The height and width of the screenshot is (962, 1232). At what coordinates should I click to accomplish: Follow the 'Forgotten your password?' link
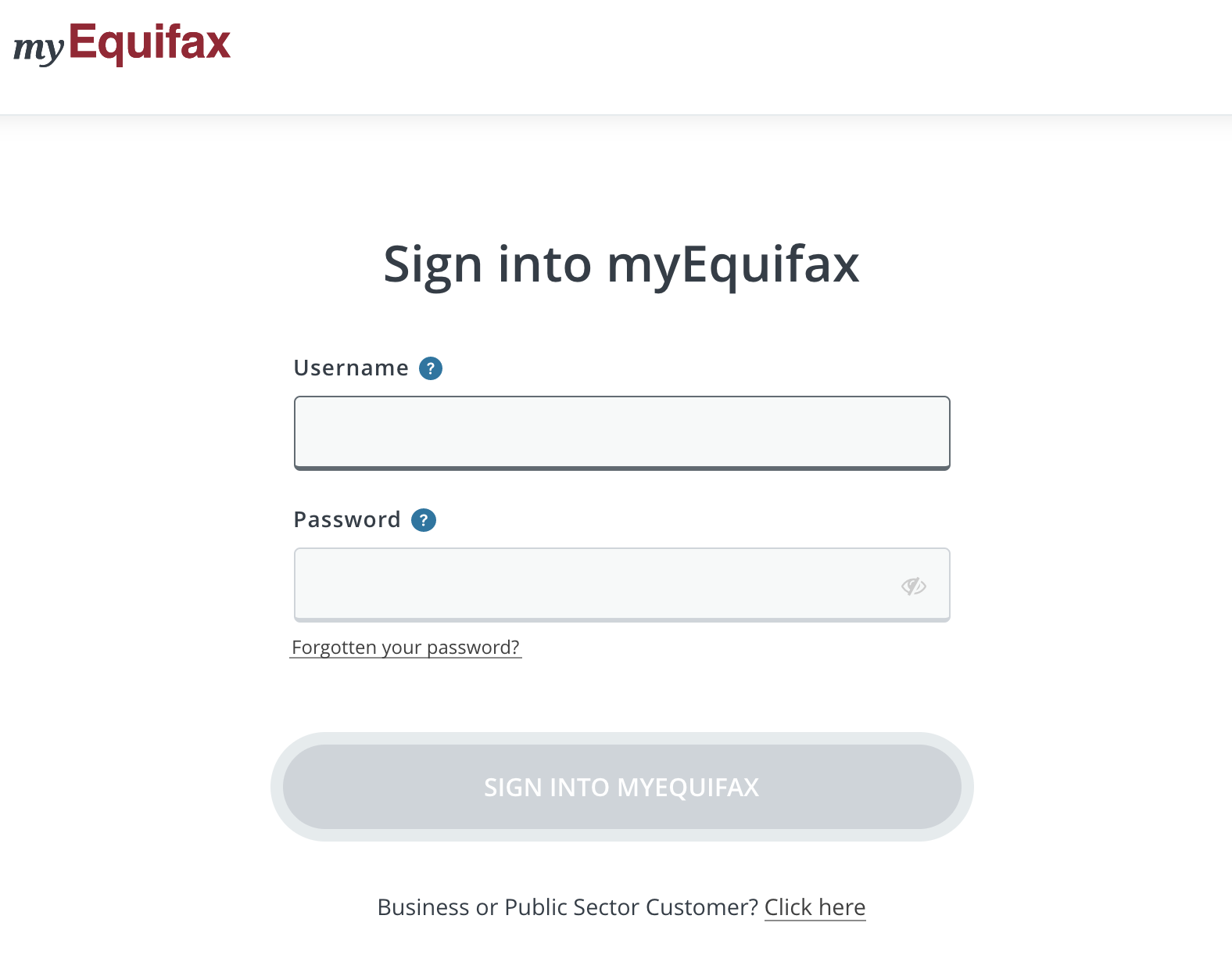pyautogui.click(x=406, y=648)
